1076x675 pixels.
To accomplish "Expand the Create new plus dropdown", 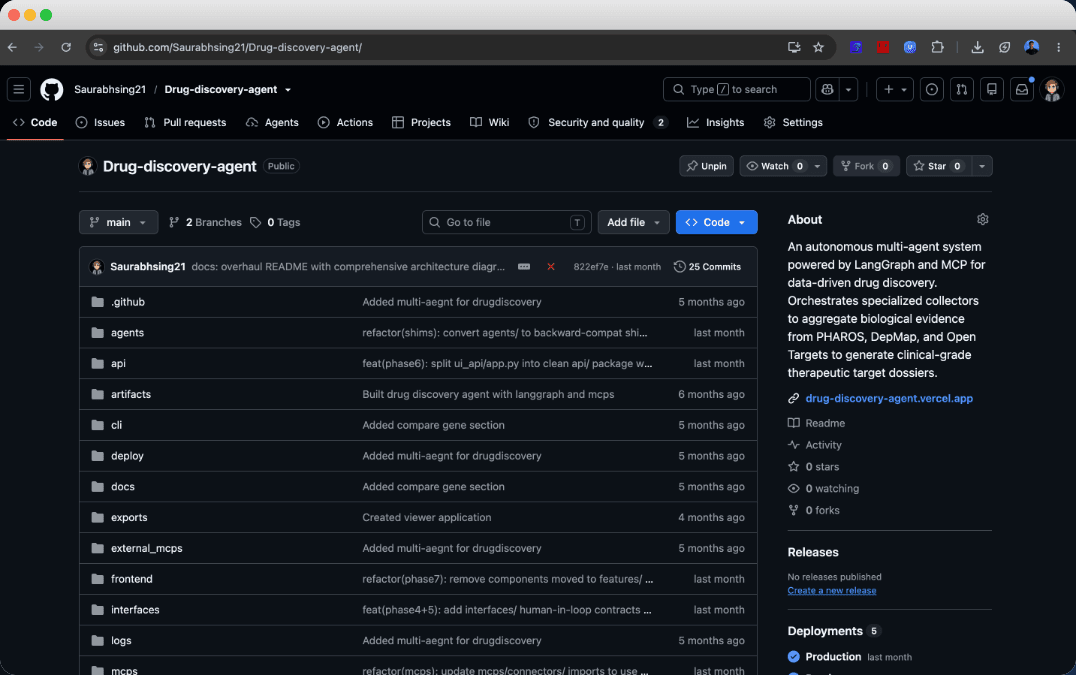I will pyautogui.click(x=895, y=89).
